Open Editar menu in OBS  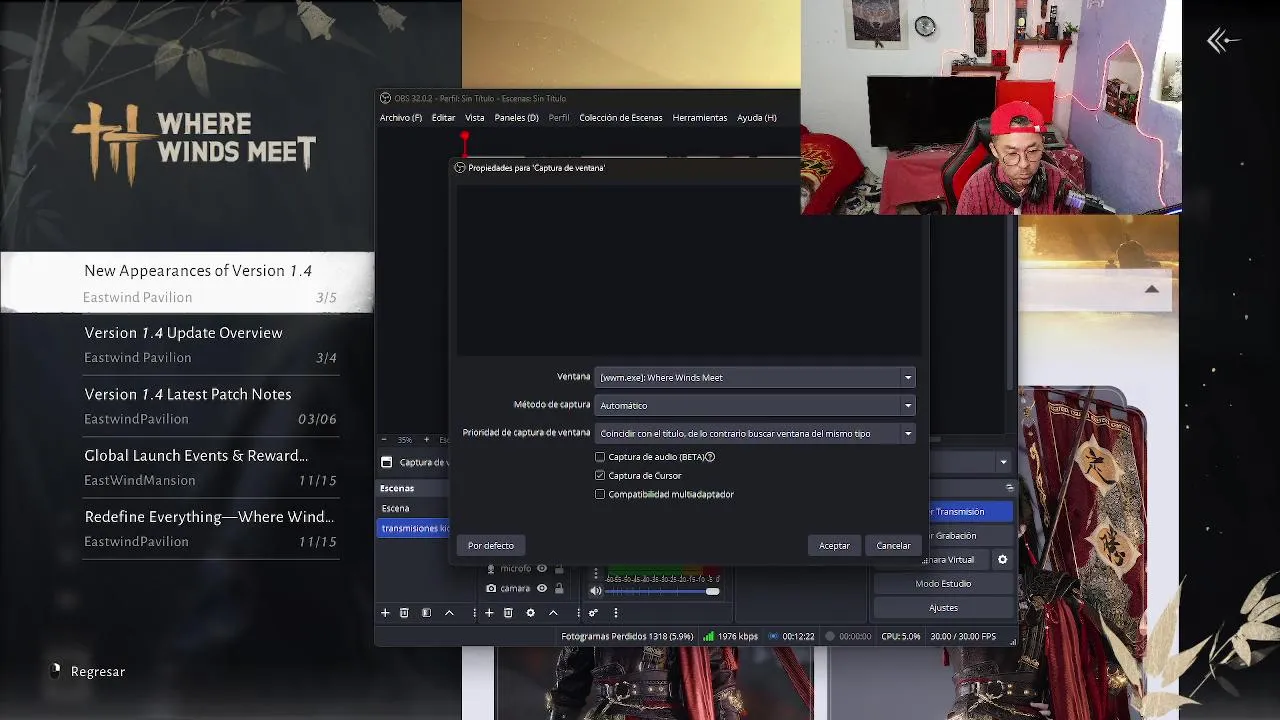(x=443, y=118)
